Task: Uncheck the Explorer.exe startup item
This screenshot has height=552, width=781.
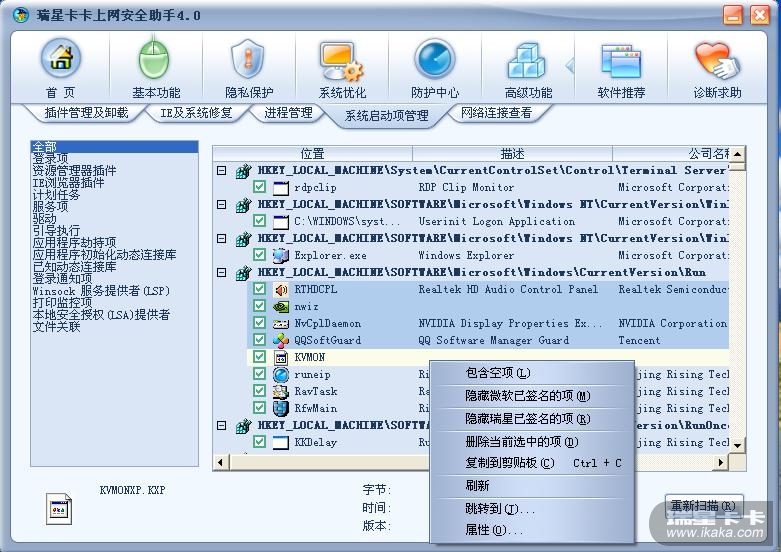Action: pyautogui.click(x=259, y=255)
